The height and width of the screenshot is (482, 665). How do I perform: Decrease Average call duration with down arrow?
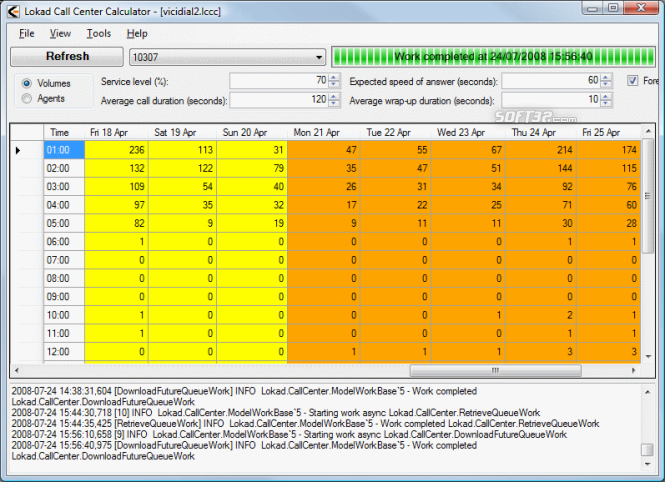334,103
